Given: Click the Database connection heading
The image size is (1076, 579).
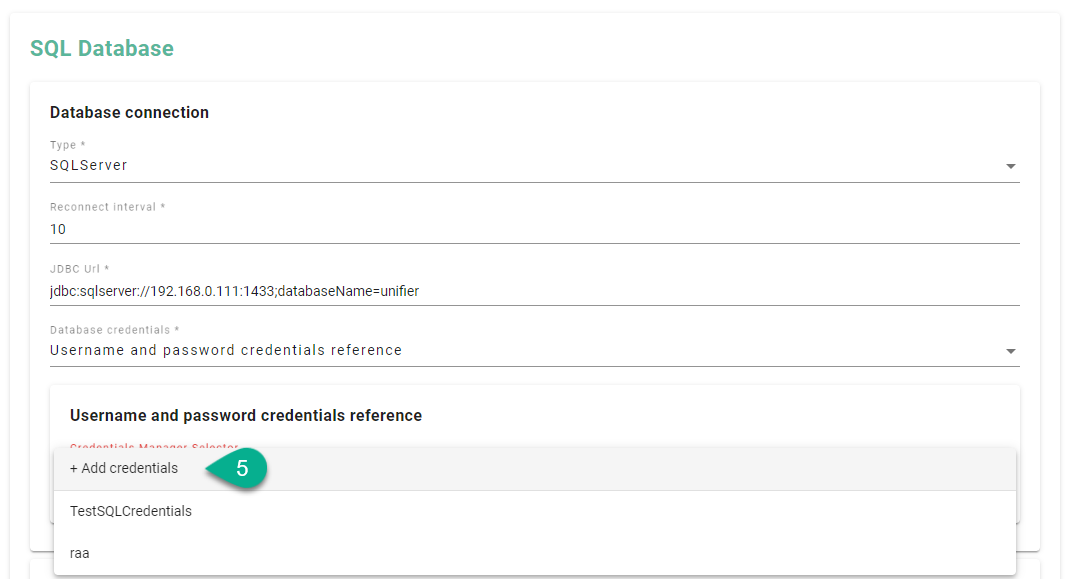Looking at the screenshot, I should pyautogui.click(x=129, y=112).
